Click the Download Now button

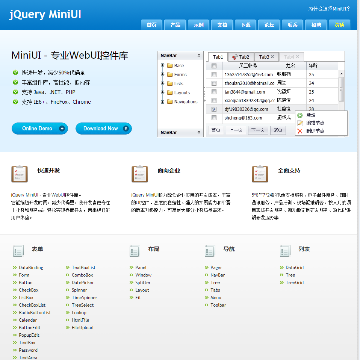tap(104, 128)
